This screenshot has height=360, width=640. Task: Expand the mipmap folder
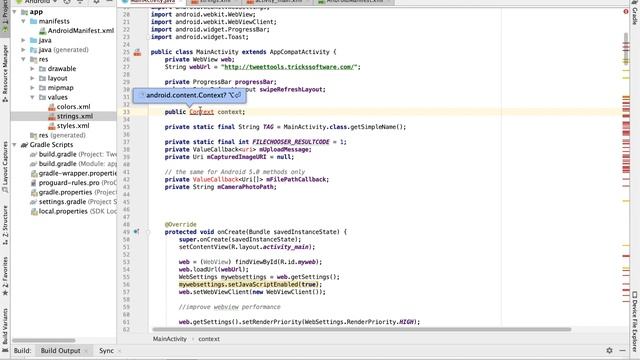(33, 88)
